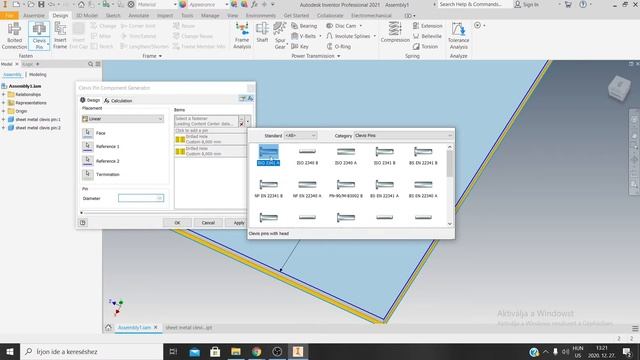This screenshot has width=640, height=360.
Task: Start the Compression spring generator
Action: point(395,33)
